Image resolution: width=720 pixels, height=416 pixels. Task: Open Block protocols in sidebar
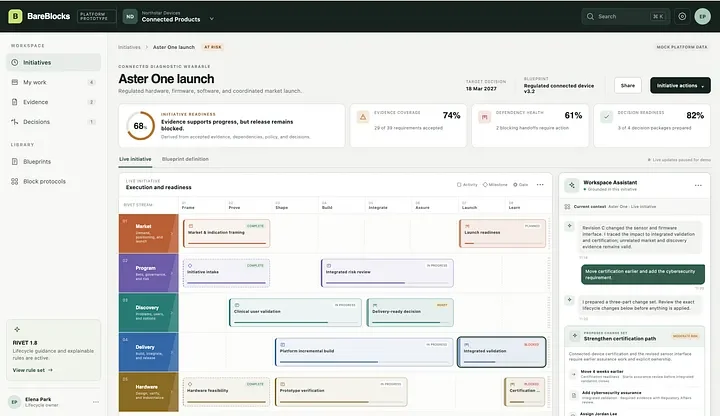53,181
